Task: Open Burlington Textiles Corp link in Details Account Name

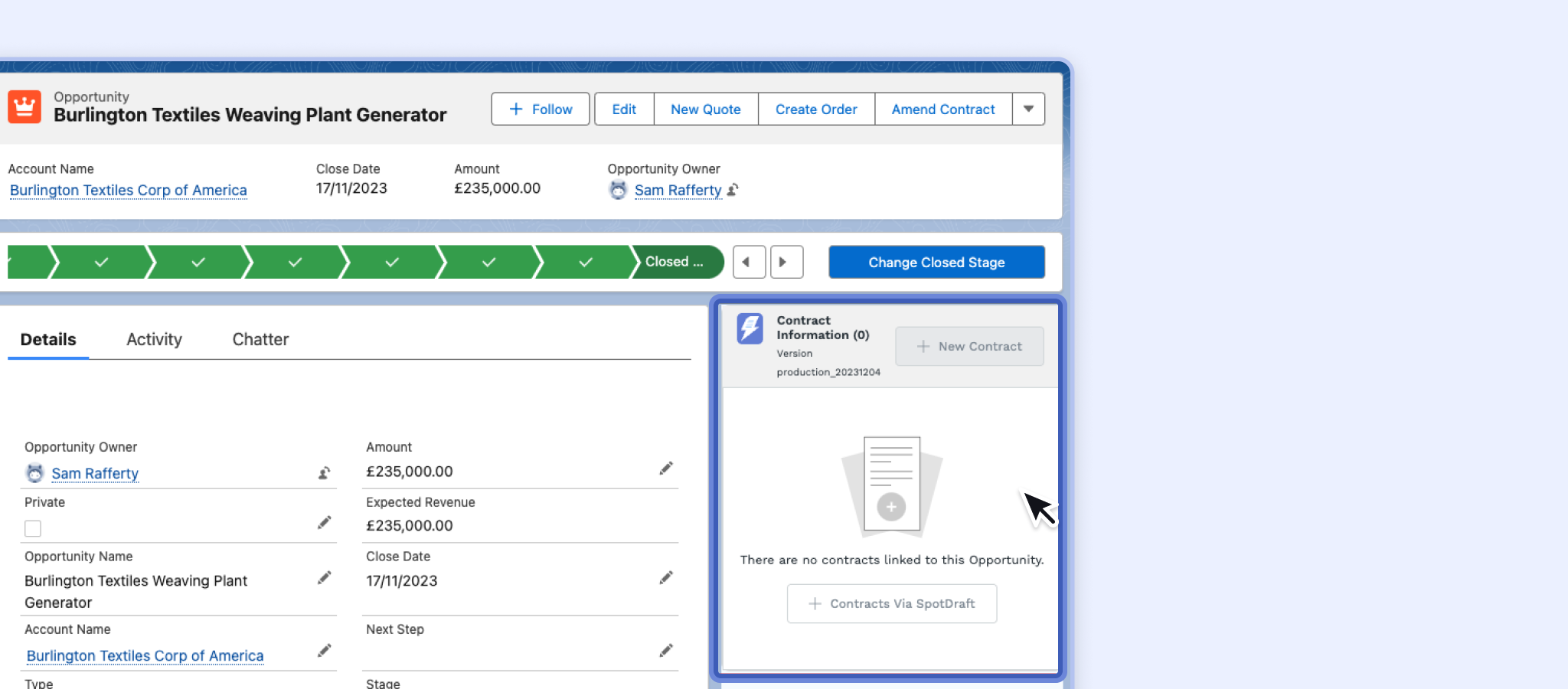Action: pos(145,655)
